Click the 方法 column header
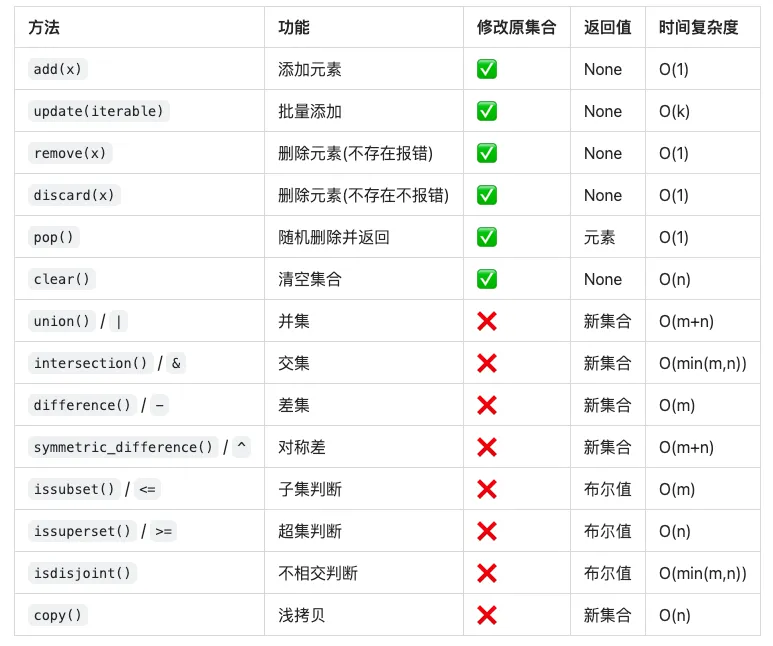773x646 pixels. click(44, 27)
